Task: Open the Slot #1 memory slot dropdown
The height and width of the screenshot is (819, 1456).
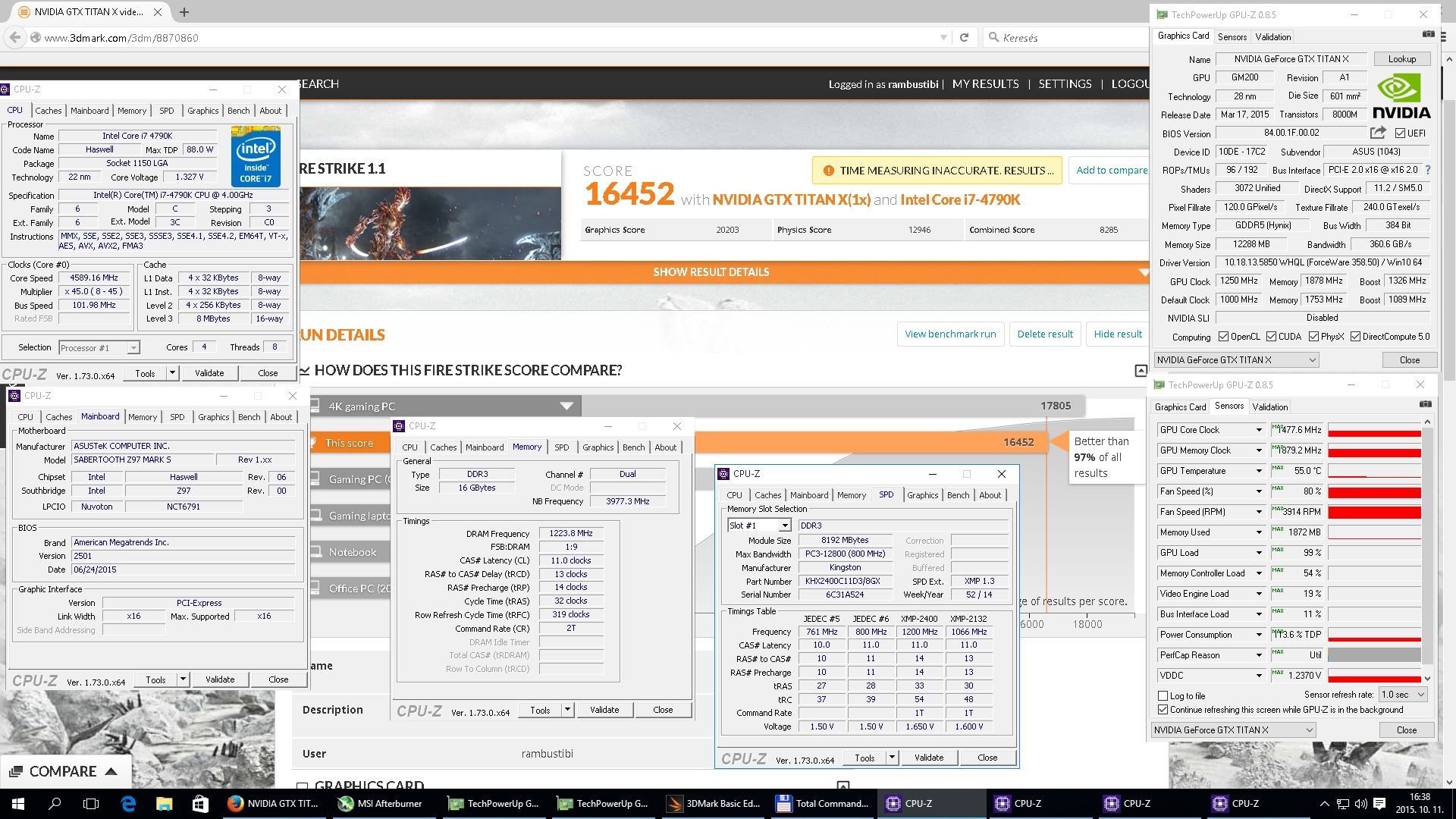Action: (786, 526)
